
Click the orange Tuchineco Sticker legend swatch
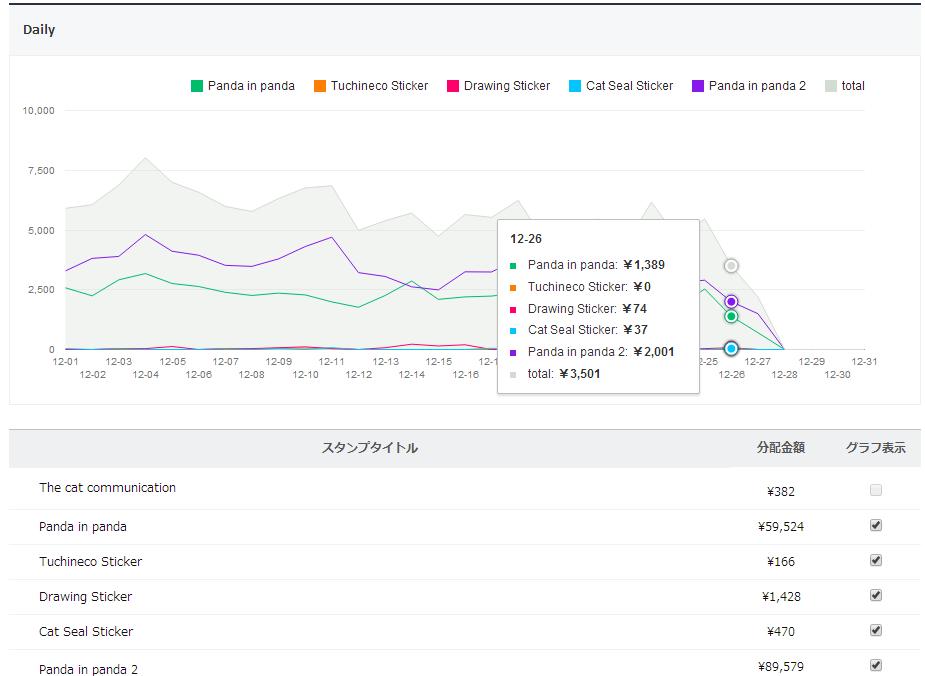320,86
